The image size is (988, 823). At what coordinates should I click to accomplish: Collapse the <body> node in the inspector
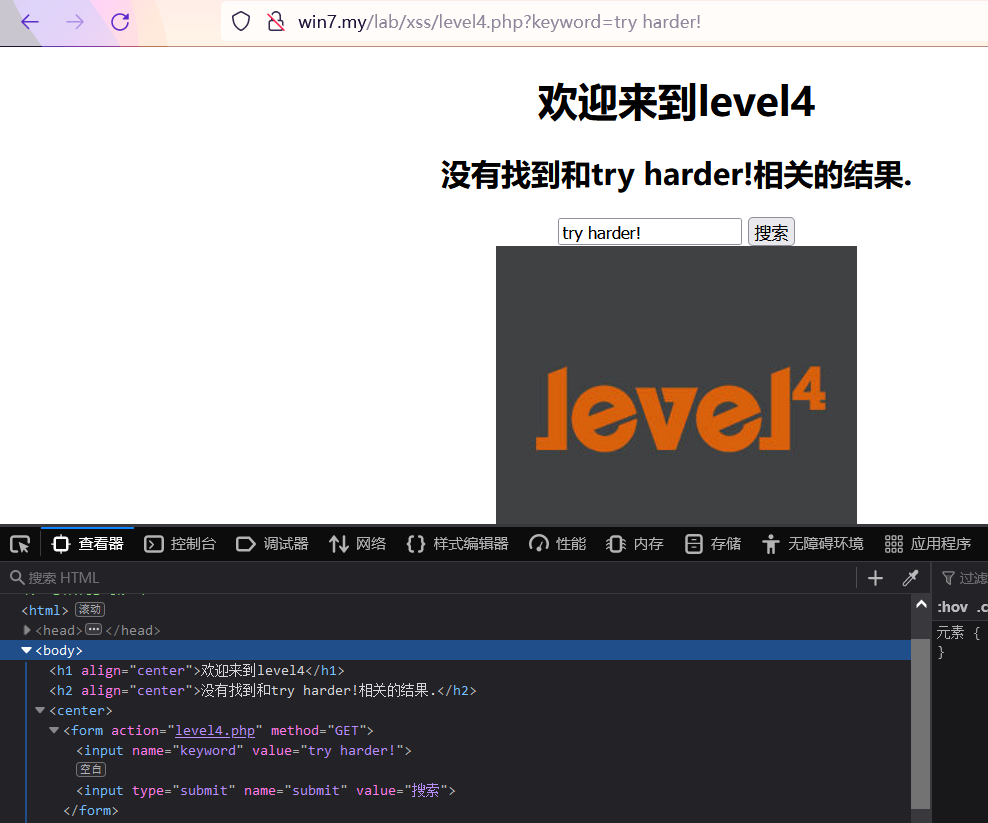click(x=27, y=650)
